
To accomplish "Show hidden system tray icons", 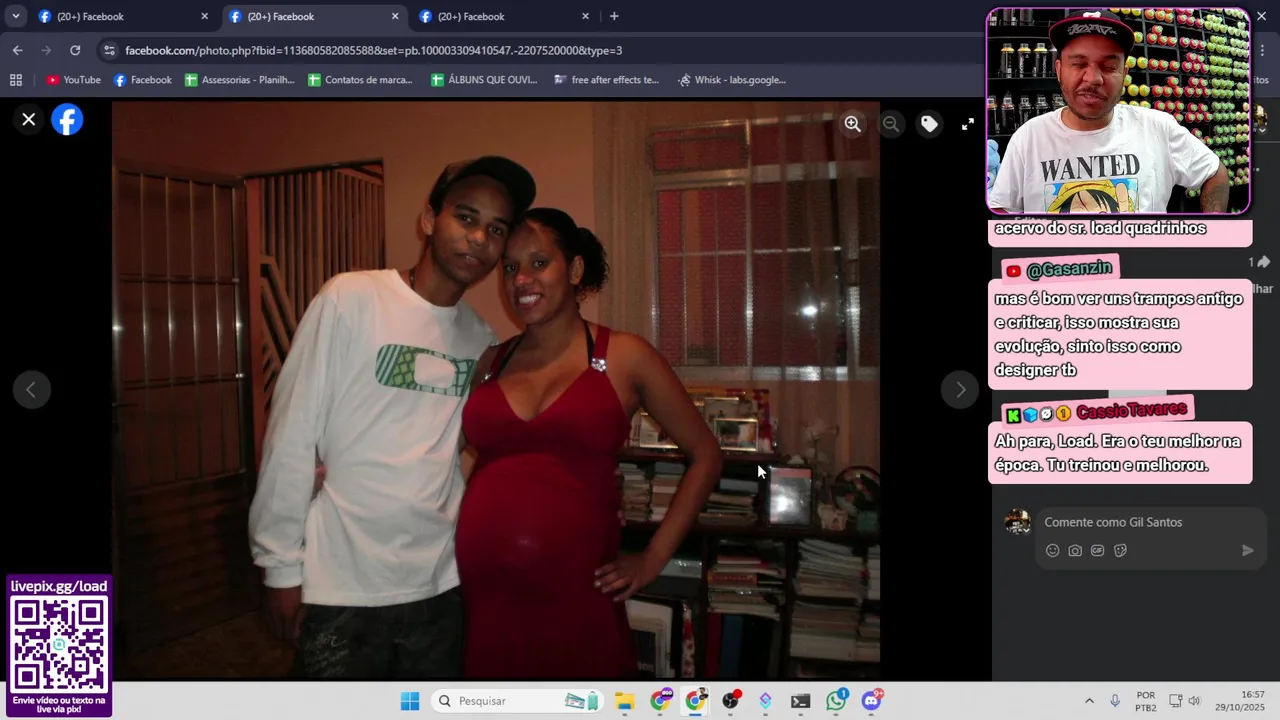I will pyautogui.click(x=1089, y=701).
